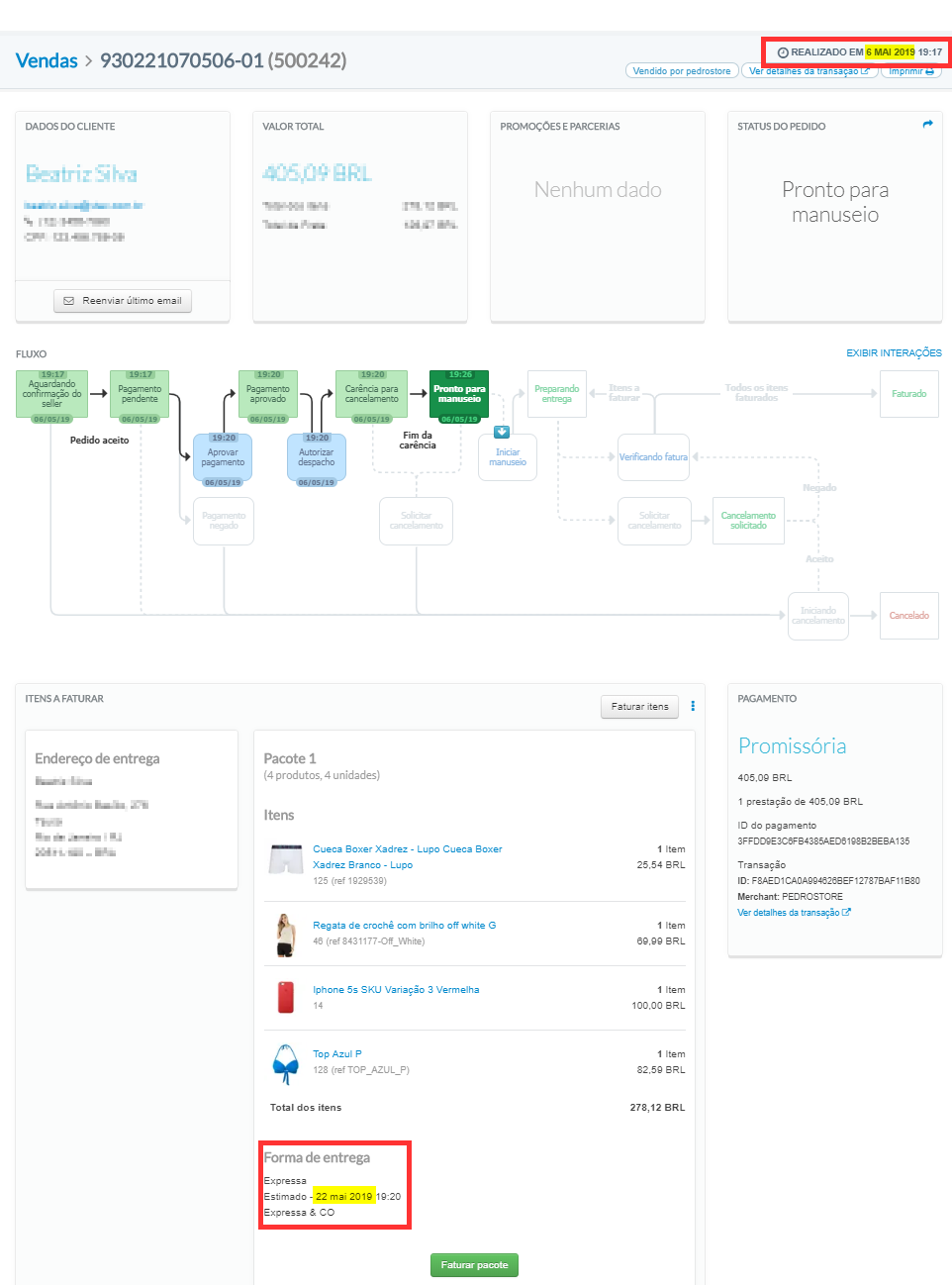
Task: Click the Autorizar despacho flow node
Action: point(316,457)
